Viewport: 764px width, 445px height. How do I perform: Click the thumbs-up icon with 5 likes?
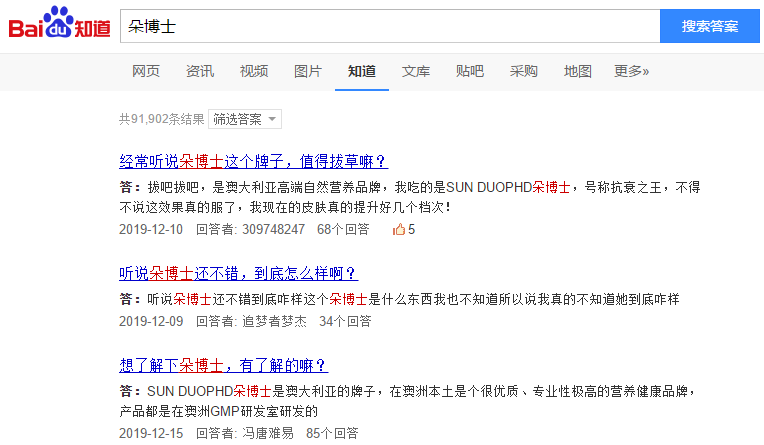[399, 229]
